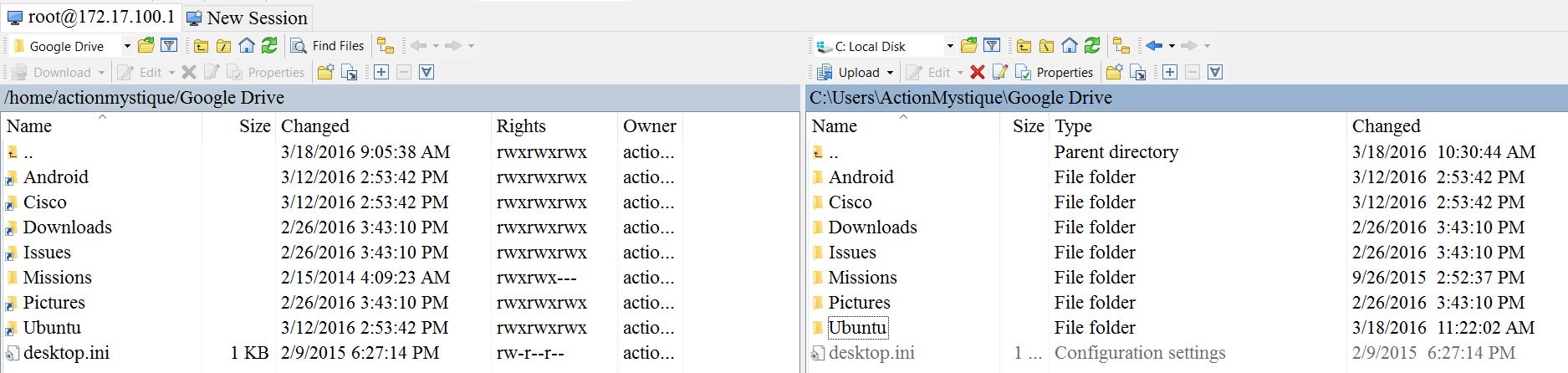Select the Missions folder in the remote panel
The height and width of the screenshot is (373, 1568).
point(57,278)
